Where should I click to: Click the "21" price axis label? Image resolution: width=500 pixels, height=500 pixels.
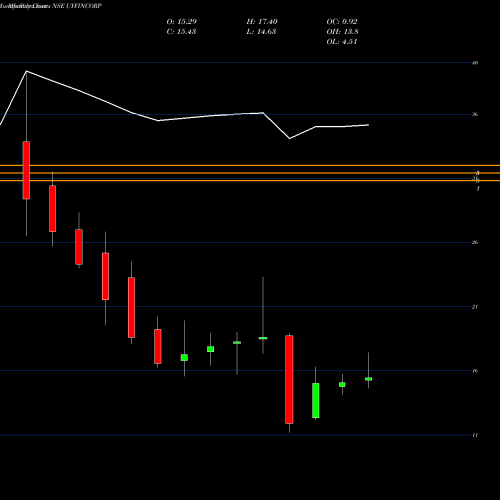[x=475, y=307]
